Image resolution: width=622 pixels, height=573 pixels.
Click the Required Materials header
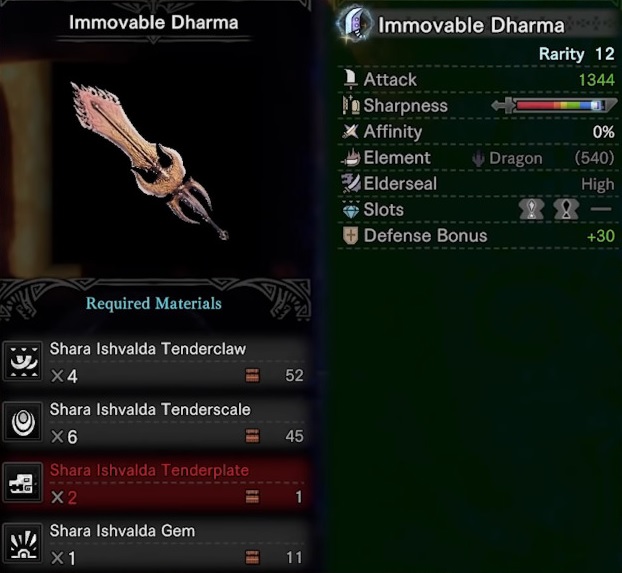pyautogui.click(x=154, y=304)
